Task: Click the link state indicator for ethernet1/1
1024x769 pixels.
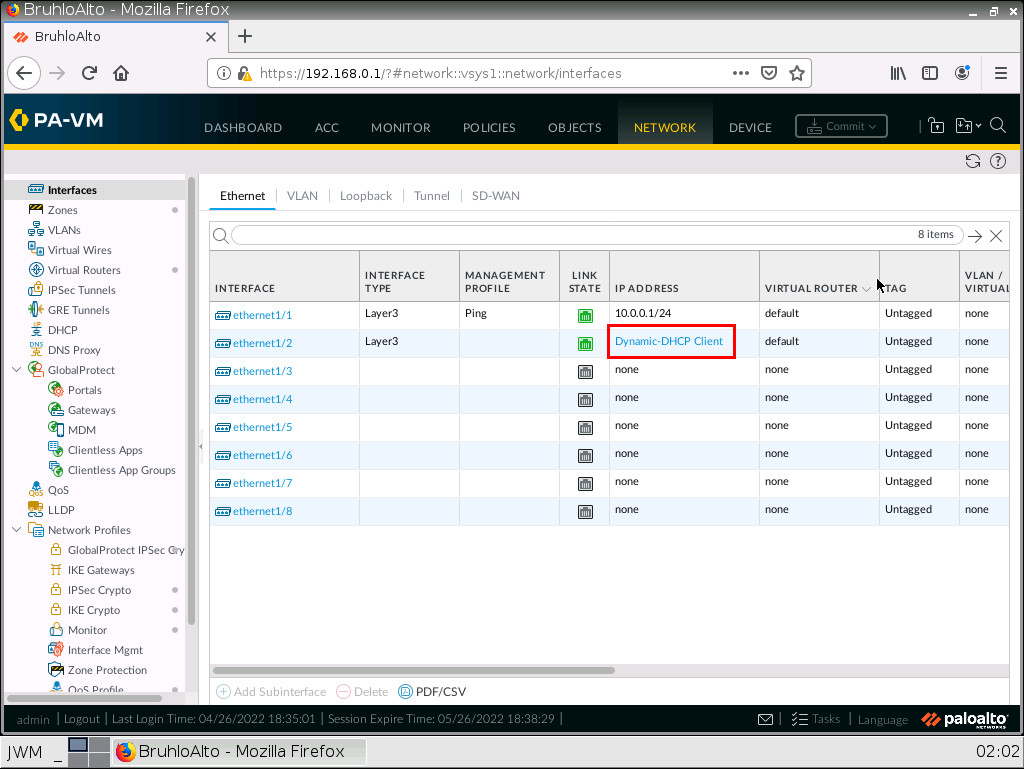Action: (584, 313)
